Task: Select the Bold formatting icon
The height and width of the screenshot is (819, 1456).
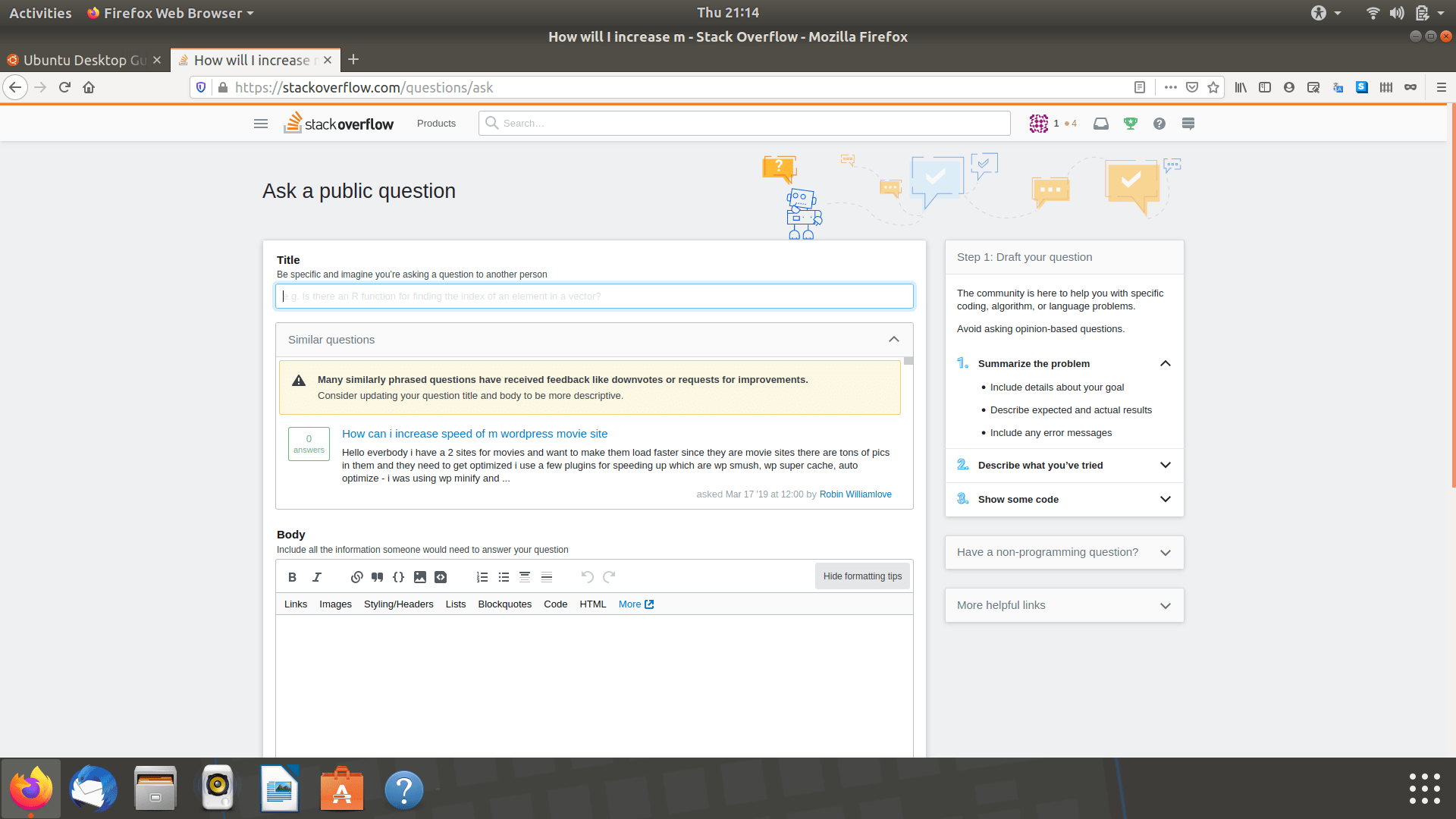Action: tap(292, 576)
